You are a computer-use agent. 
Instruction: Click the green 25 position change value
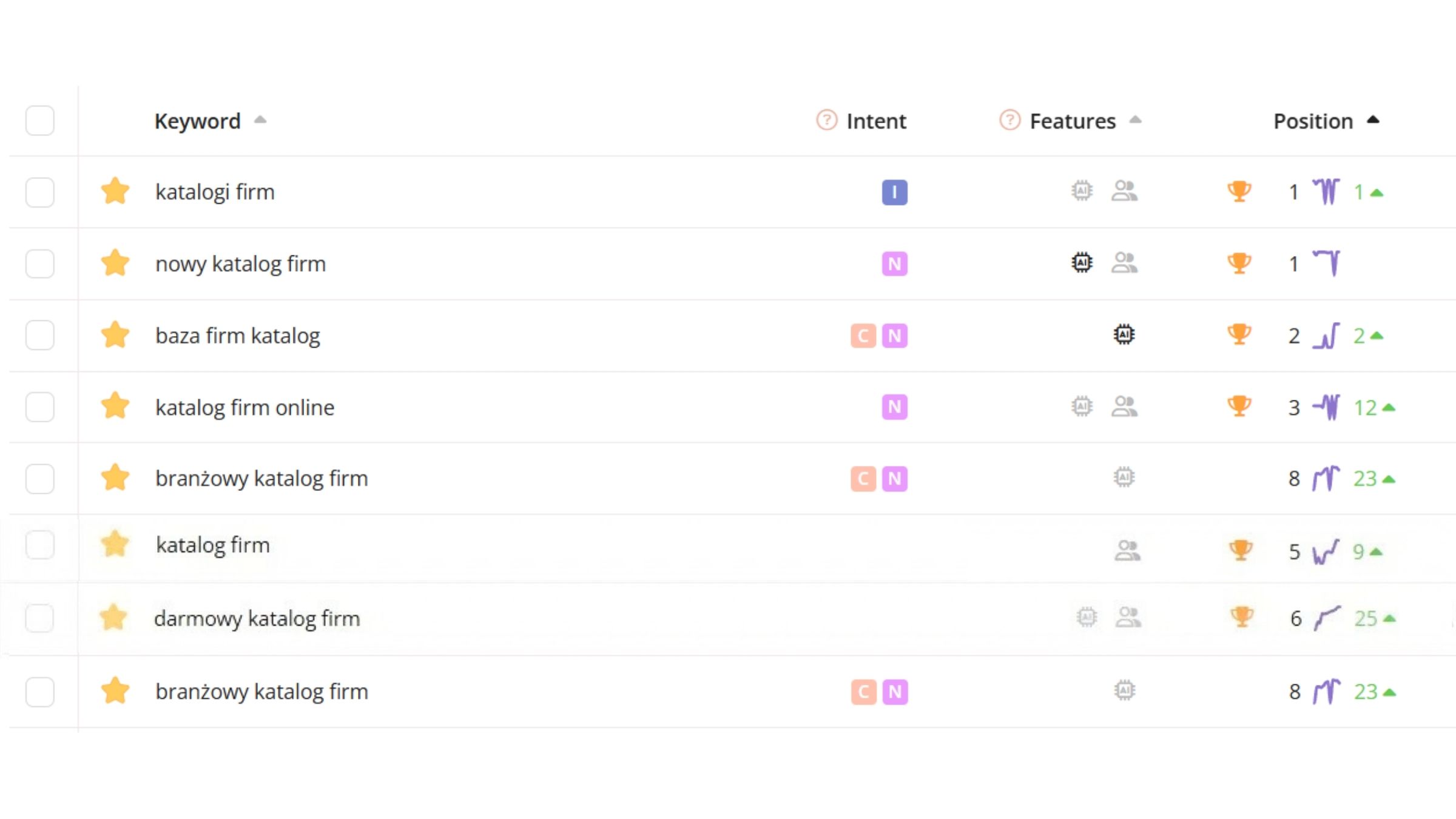(x=1366, y=619)
